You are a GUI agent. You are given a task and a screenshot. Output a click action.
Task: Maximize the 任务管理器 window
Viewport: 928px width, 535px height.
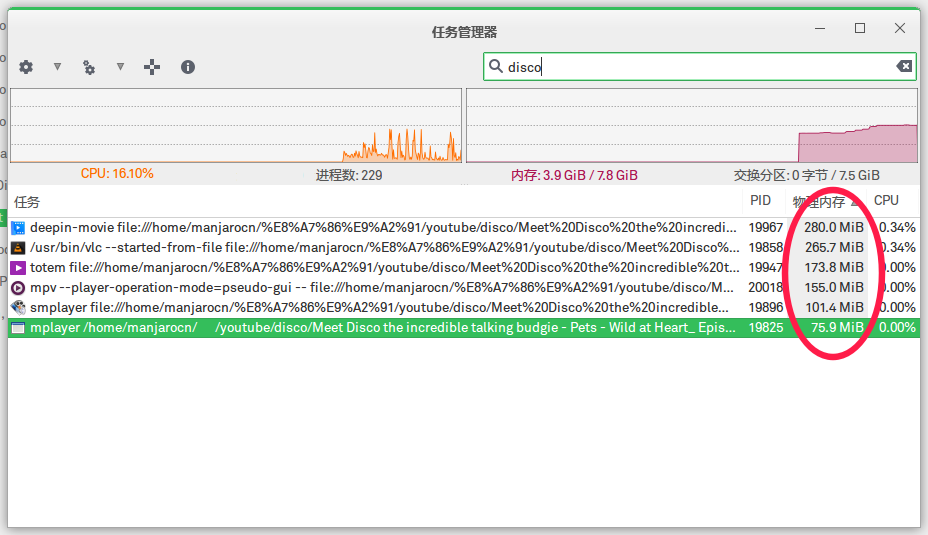[x=860, y=28]
